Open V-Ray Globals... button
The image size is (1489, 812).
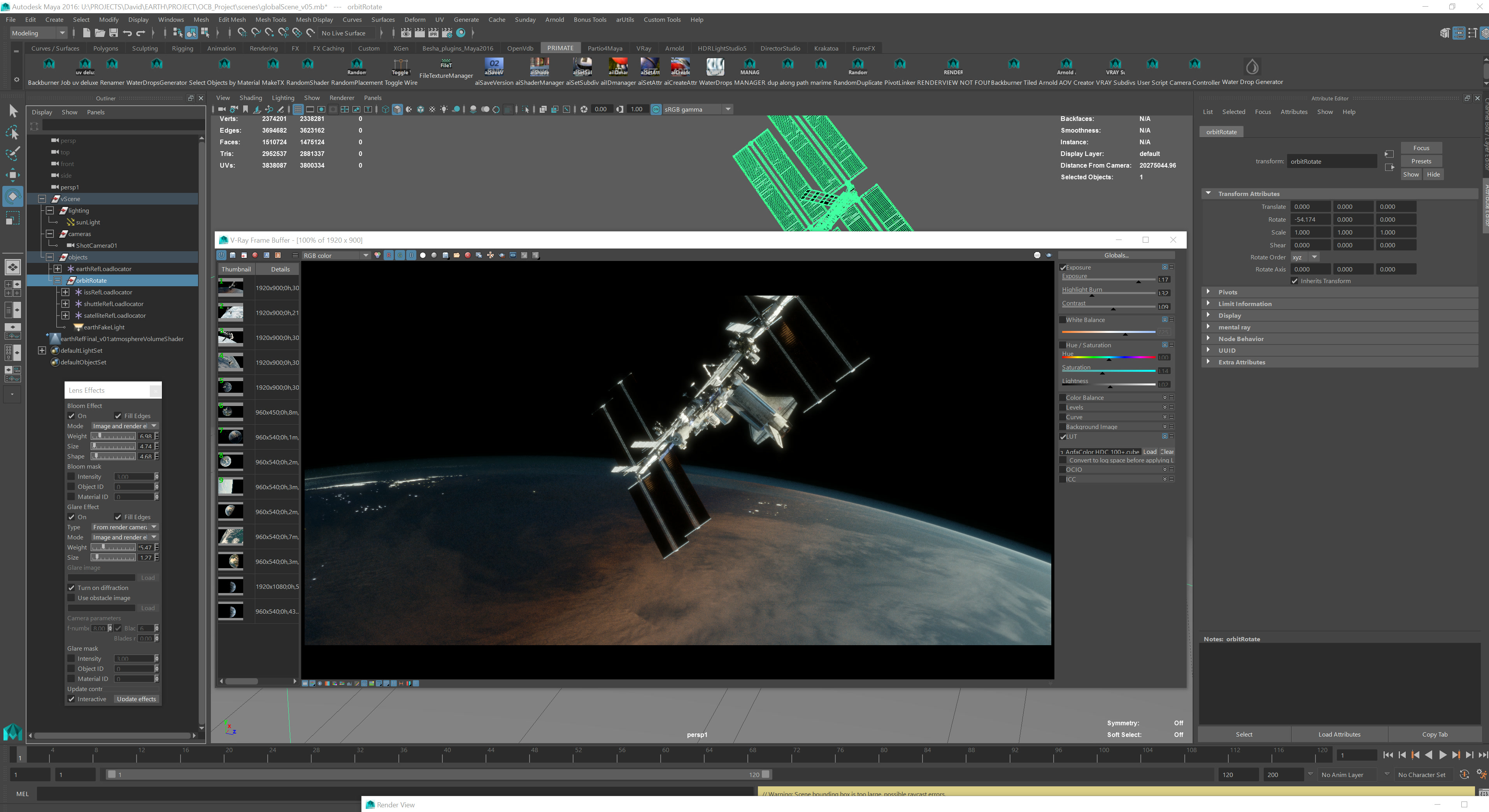pyautogui.click(x=1116, y=255)
